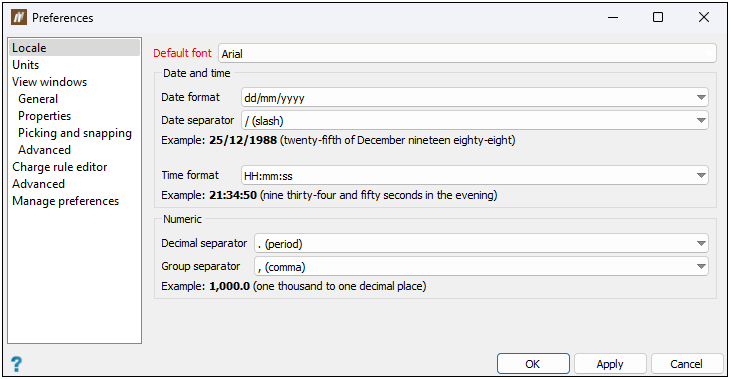The image size is (731, 379).
Task: Expand the Decimal separator dropdown
Action: point(481,243)
